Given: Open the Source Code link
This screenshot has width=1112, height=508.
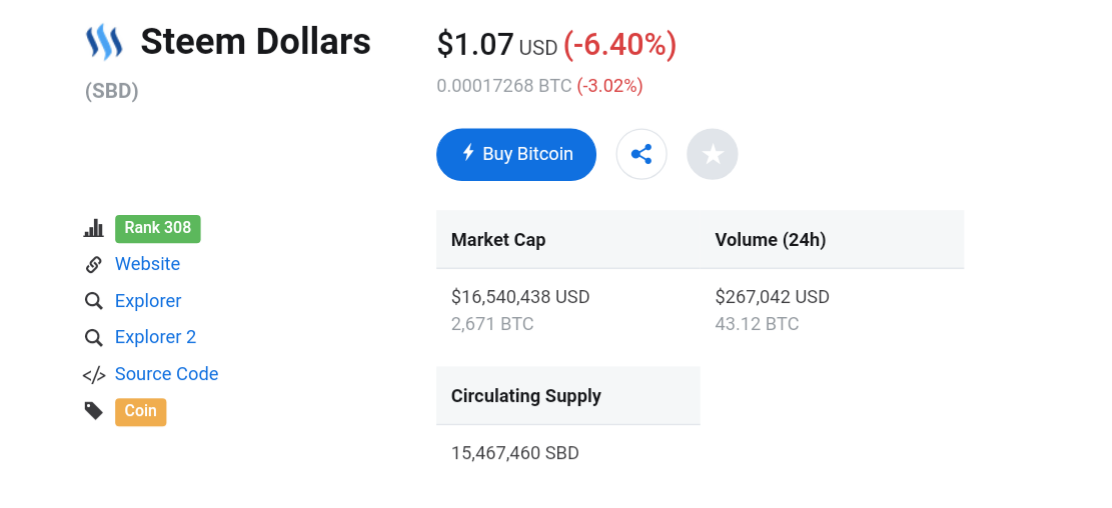Looking at the screenshot, I should 166,374.
